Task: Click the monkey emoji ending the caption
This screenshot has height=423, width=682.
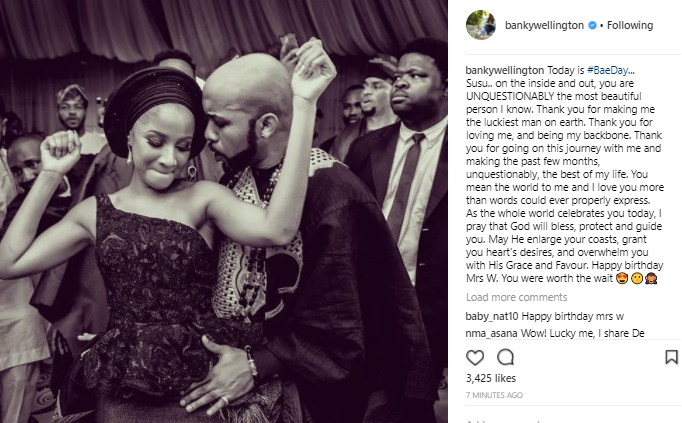Action: (x=651, y=279)
